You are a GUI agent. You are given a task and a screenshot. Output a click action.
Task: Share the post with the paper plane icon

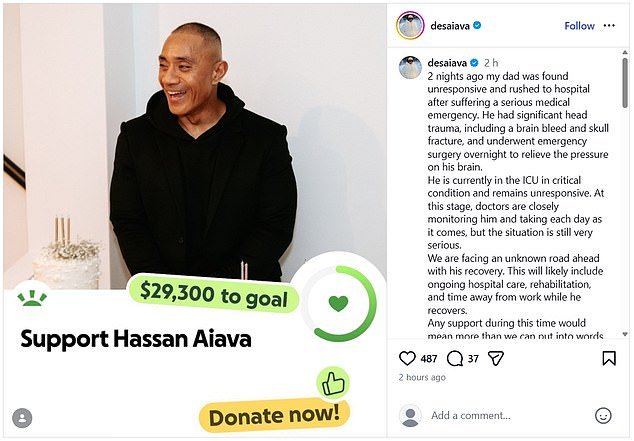(x=495, y=358)
